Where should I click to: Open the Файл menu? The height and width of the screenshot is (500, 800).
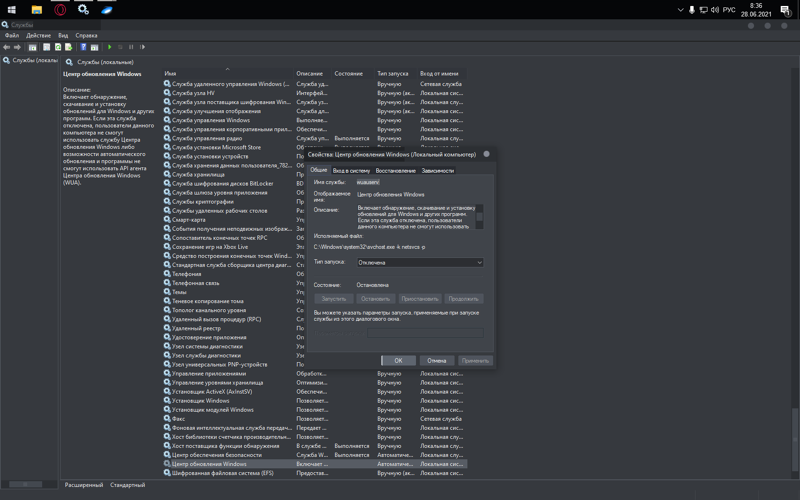(12, 35)
